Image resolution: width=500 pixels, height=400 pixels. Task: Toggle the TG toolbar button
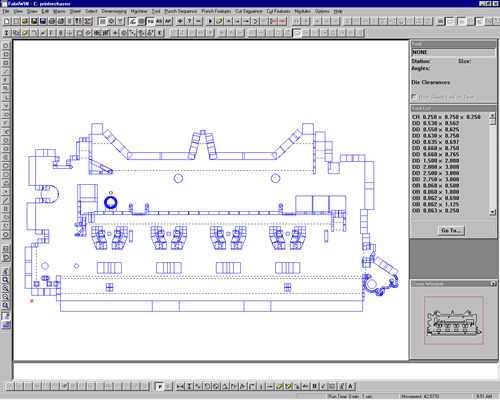(150, 21)
